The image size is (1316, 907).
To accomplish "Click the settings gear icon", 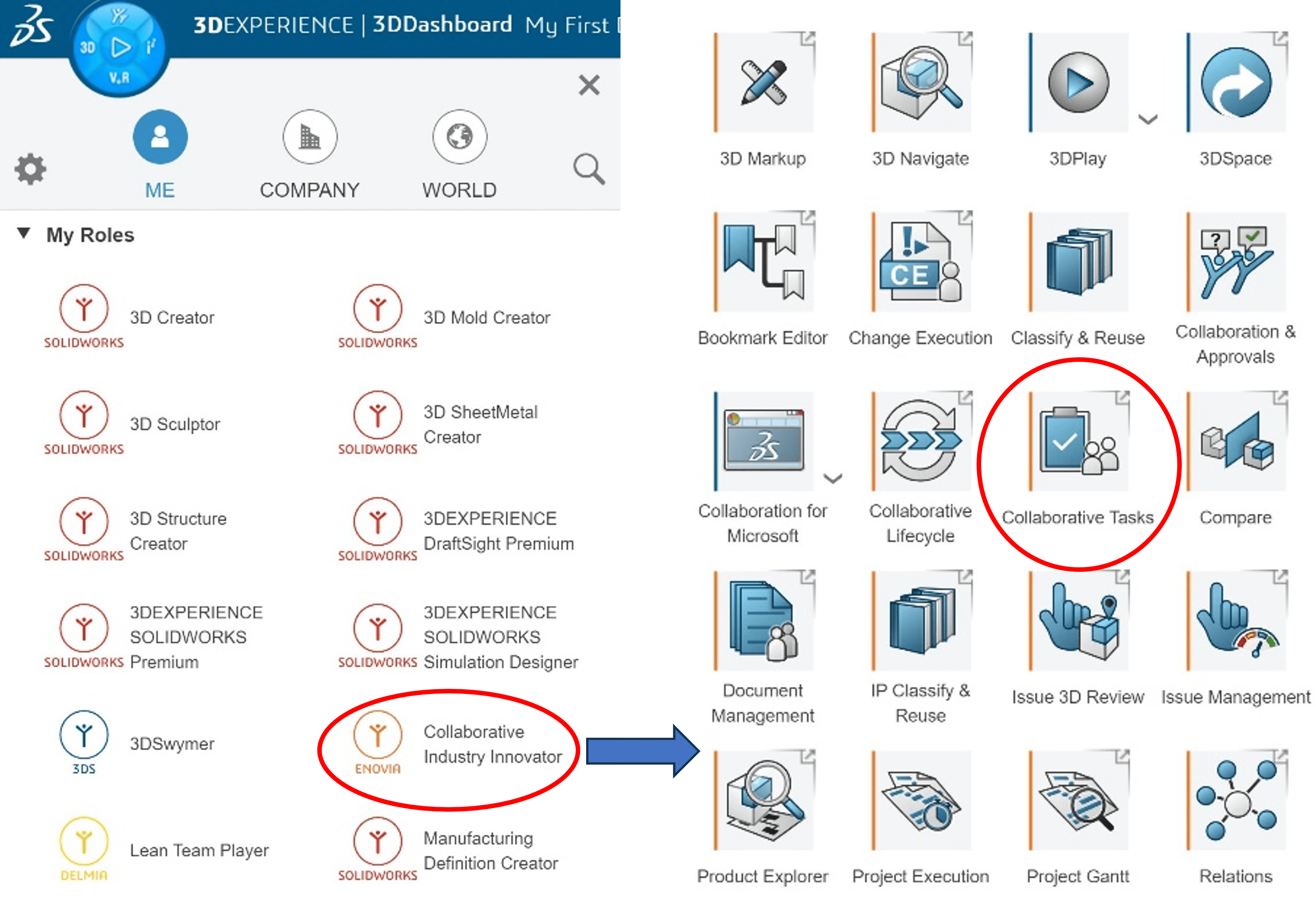I will pyautogui.click(x=30, y=169).
